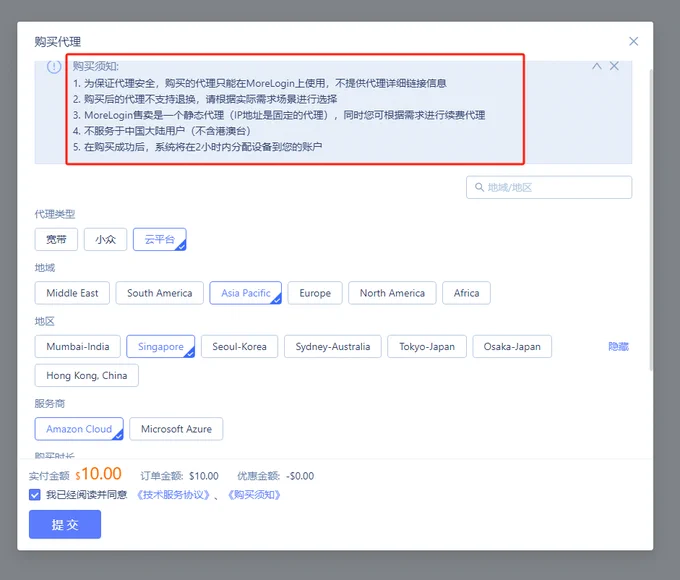Pick Mumbai-India location
680x580 pixels.
[78, 346]
